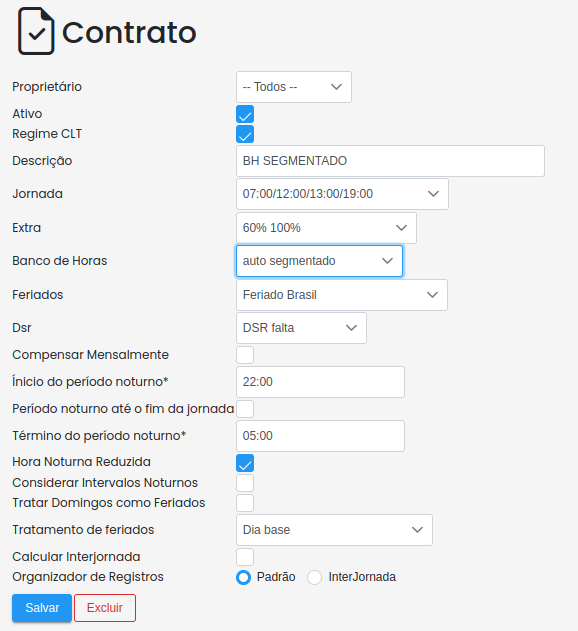Open the Feriado Brasil dropdown
The height and width of the screenshot is (631, 578).
point(342,295)
